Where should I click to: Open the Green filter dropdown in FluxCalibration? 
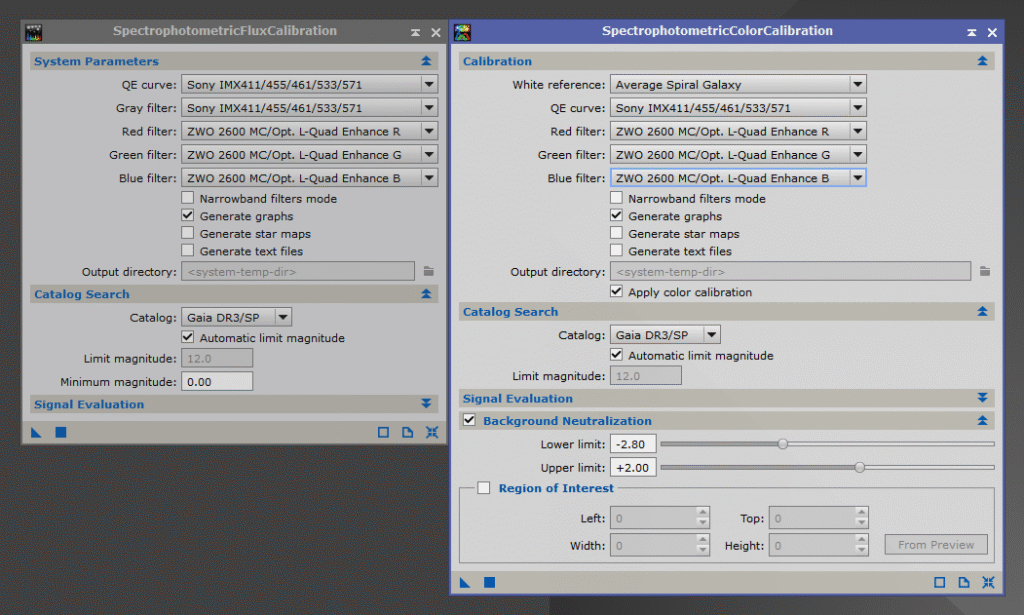[310, 155]
